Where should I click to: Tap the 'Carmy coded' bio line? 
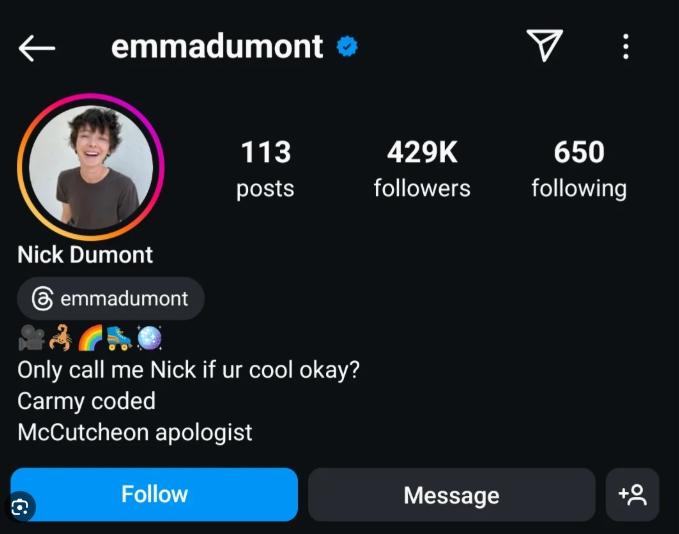[86, 401]
